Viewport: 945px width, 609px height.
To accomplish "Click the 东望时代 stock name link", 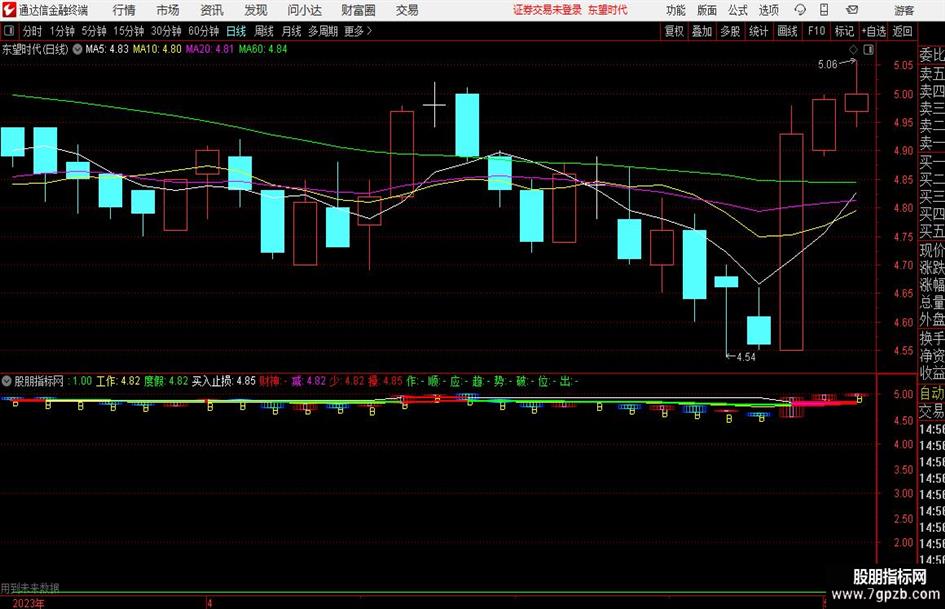I will (608, 10).
